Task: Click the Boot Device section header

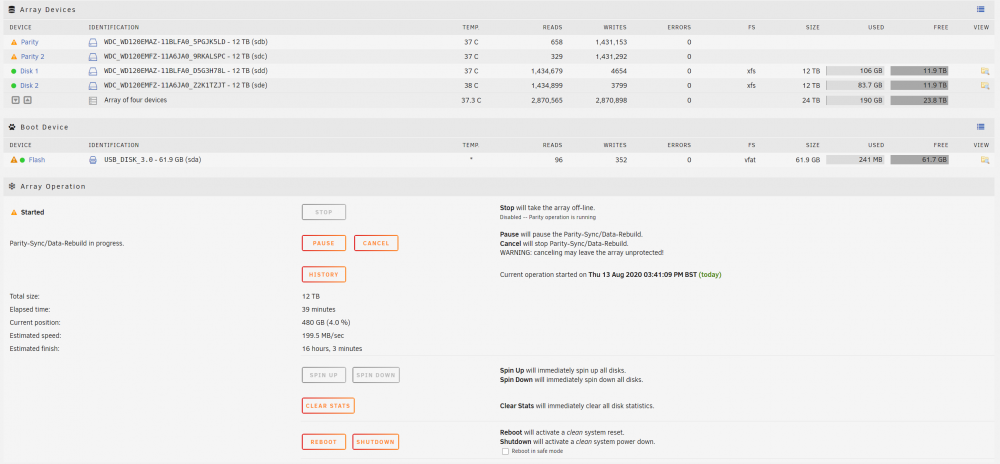Action: pos(500,127)
